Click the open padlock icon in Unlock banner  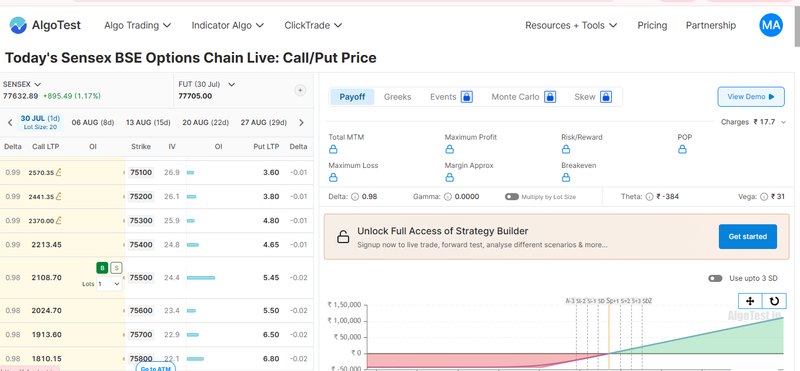tap(343, 237)
